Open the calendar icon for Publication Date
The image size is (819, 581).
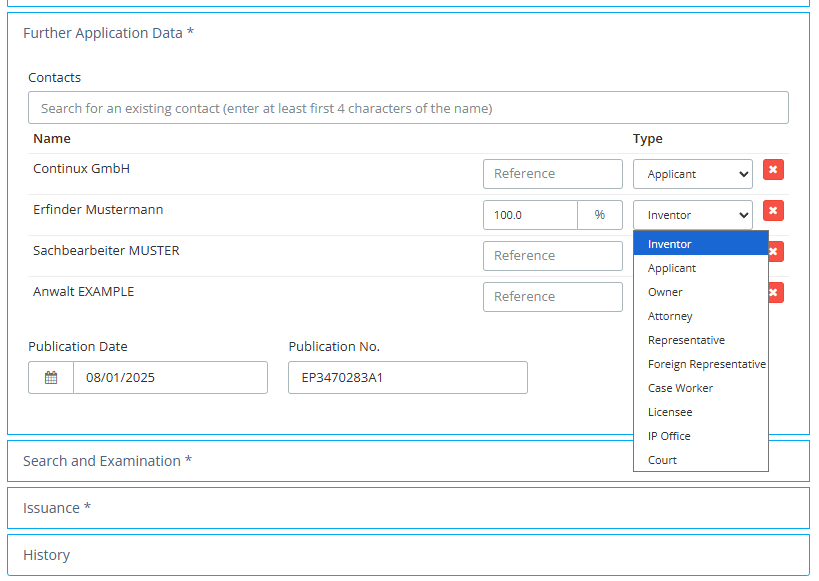[x=51, y=377]
